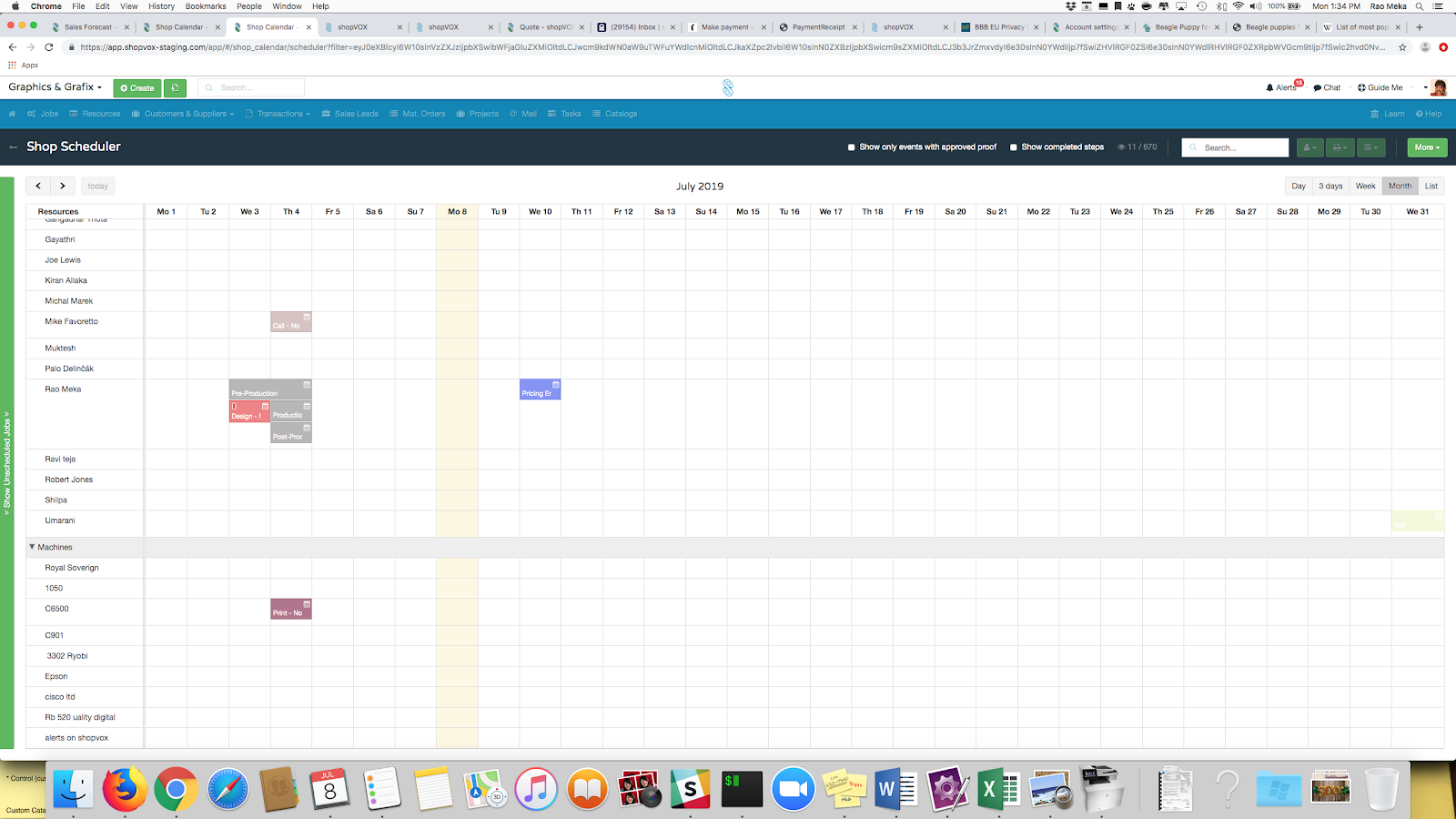
Task: Open the red Design event for Rao Meka
Action: pyautogui.click(x=249, y=411)
